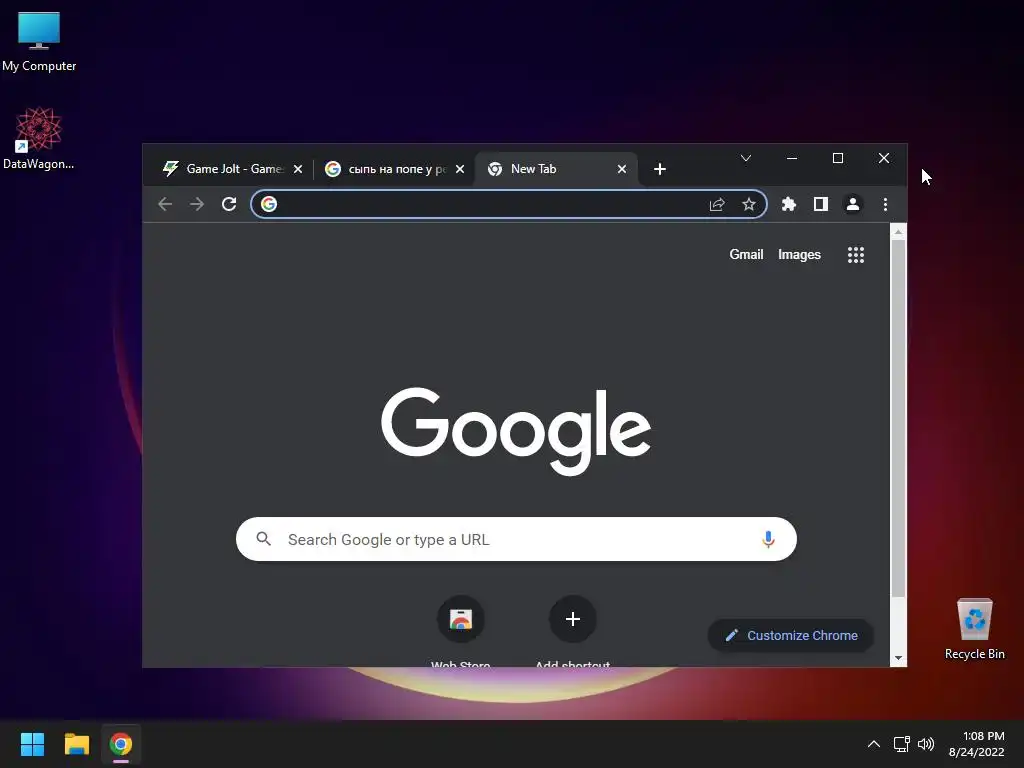The height and width of the screenshot is (768, 1024).
Task: Show hidden system tray icons
Action: (x=874, y=744)
